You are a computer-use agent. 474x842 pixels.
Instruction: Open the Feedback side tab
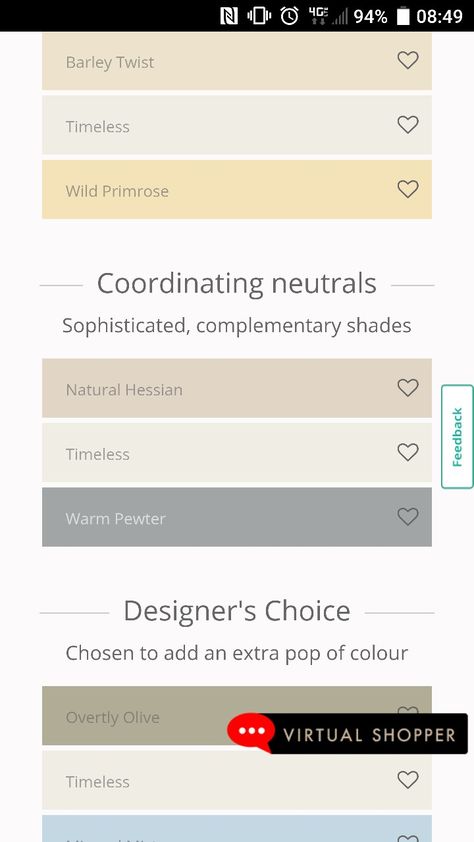[x=457, y=437]
